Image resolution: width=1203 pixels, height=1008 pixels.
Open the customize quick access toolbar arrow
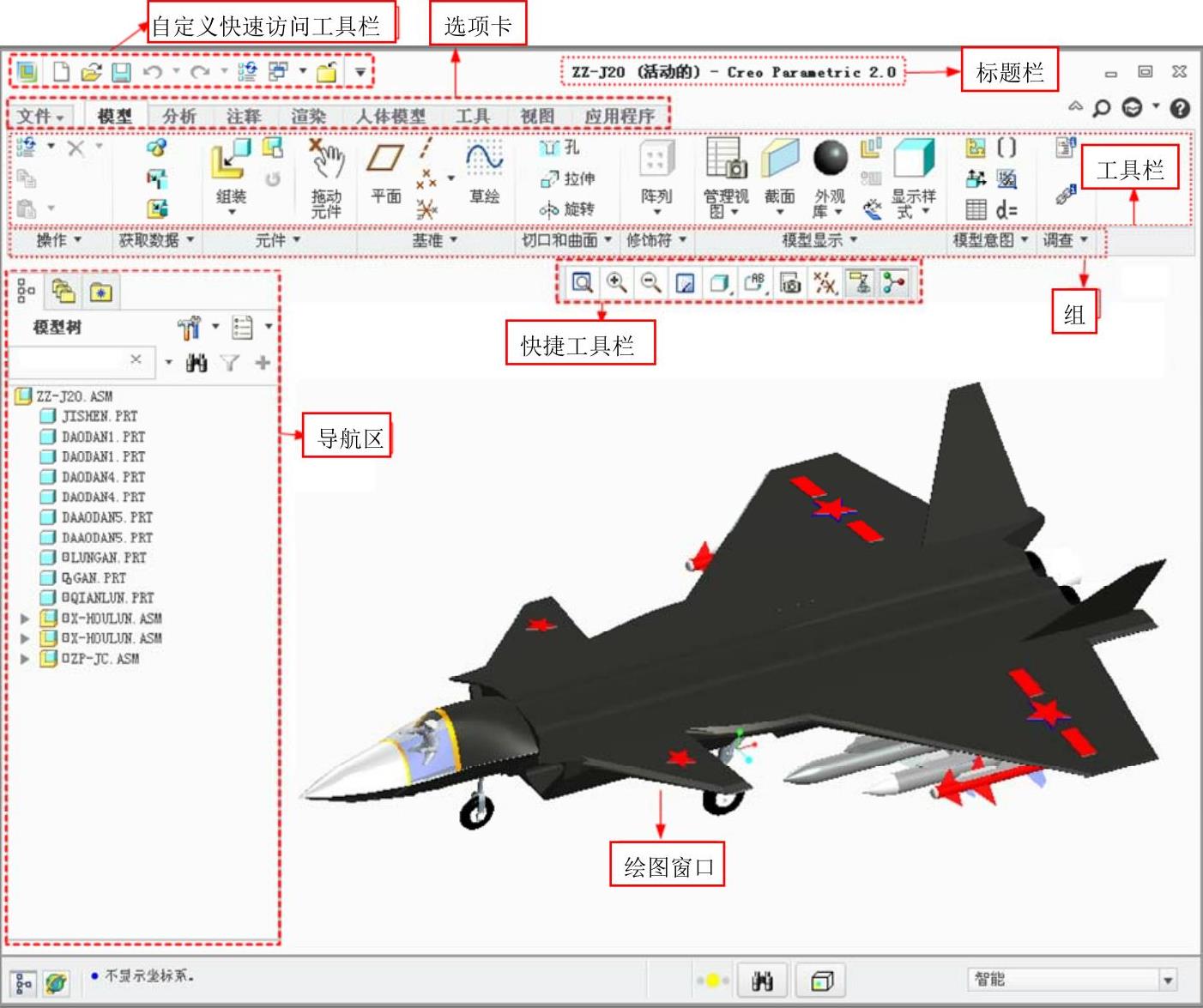(x=360, y=73)
